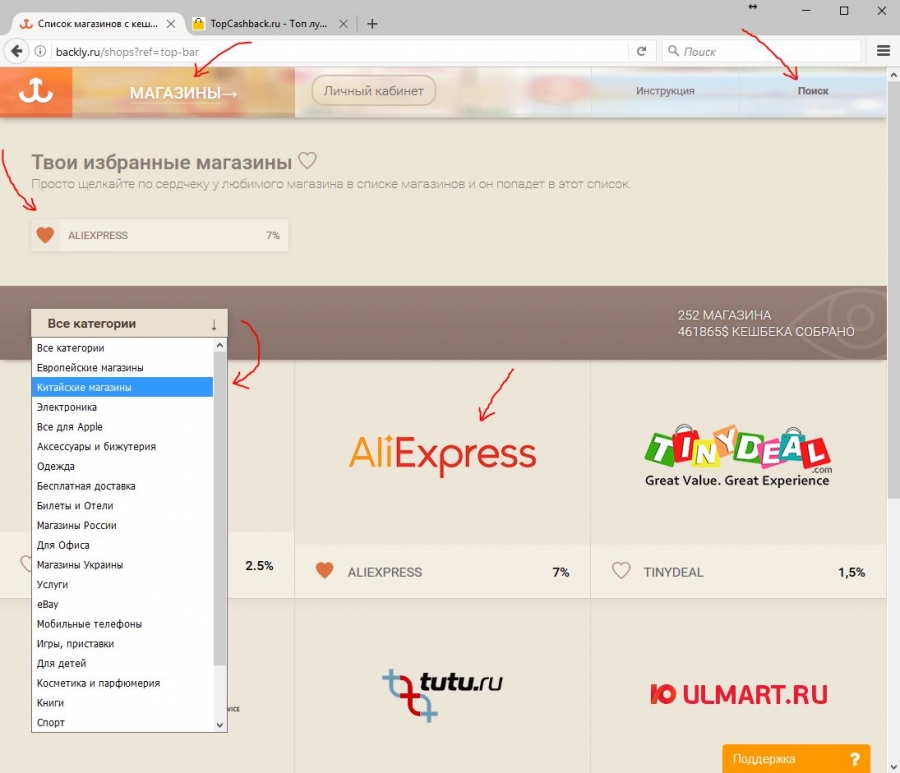Select Китайские магазины category
This screenshot has width=900, height=773.
point(122,387)
